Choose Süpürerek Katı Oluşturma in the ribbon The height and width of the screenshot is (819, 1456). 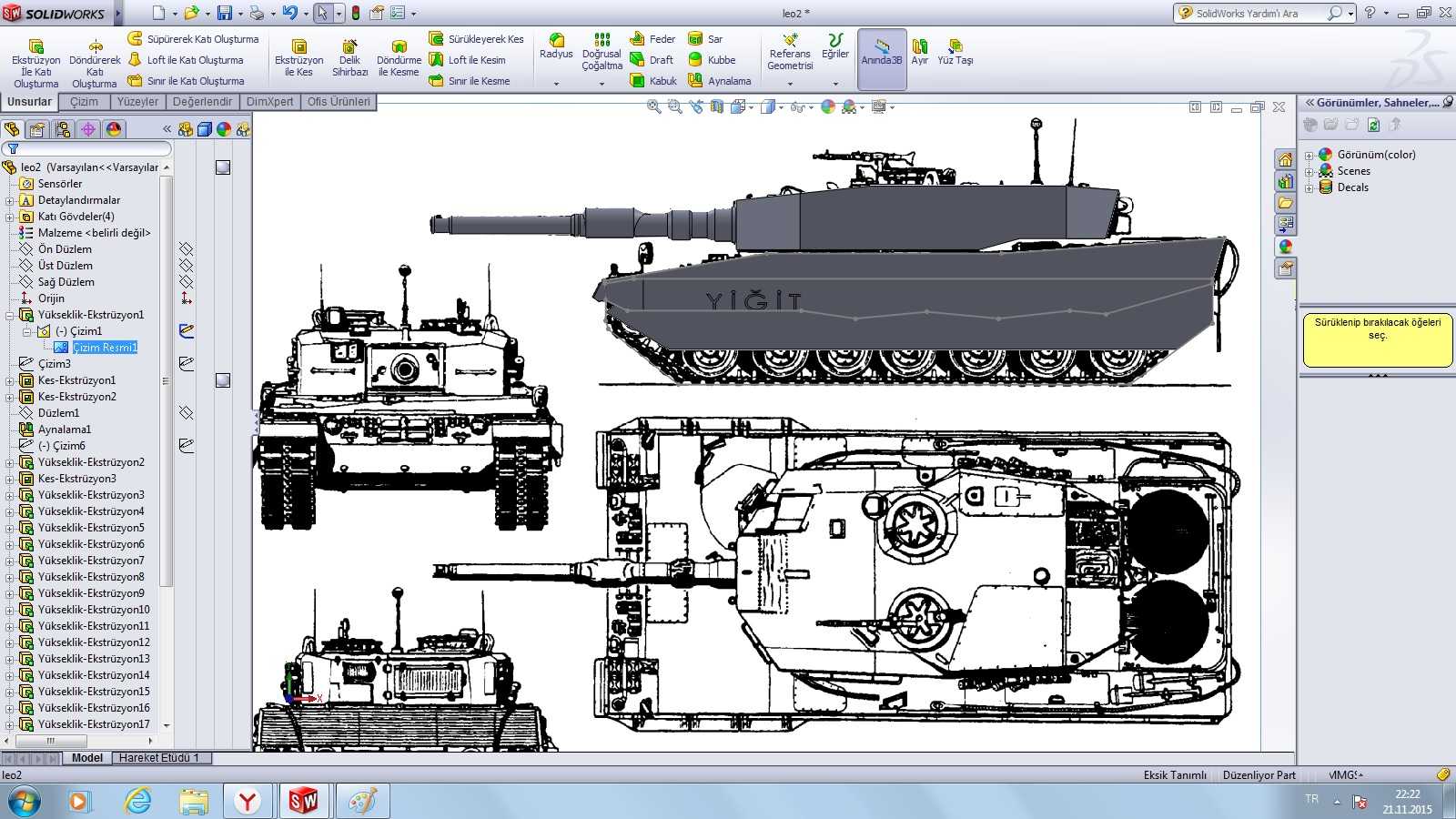pyautogui.click(x=193, y=39)
